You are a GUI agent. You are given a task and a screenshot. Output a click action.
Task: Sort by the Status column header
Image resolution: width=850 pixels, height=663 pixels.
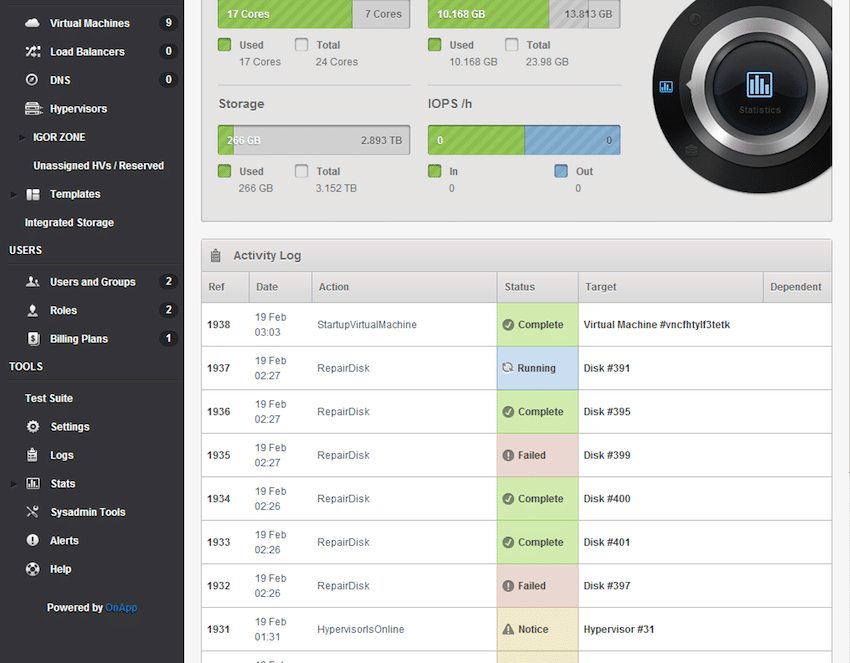[537, 287]
